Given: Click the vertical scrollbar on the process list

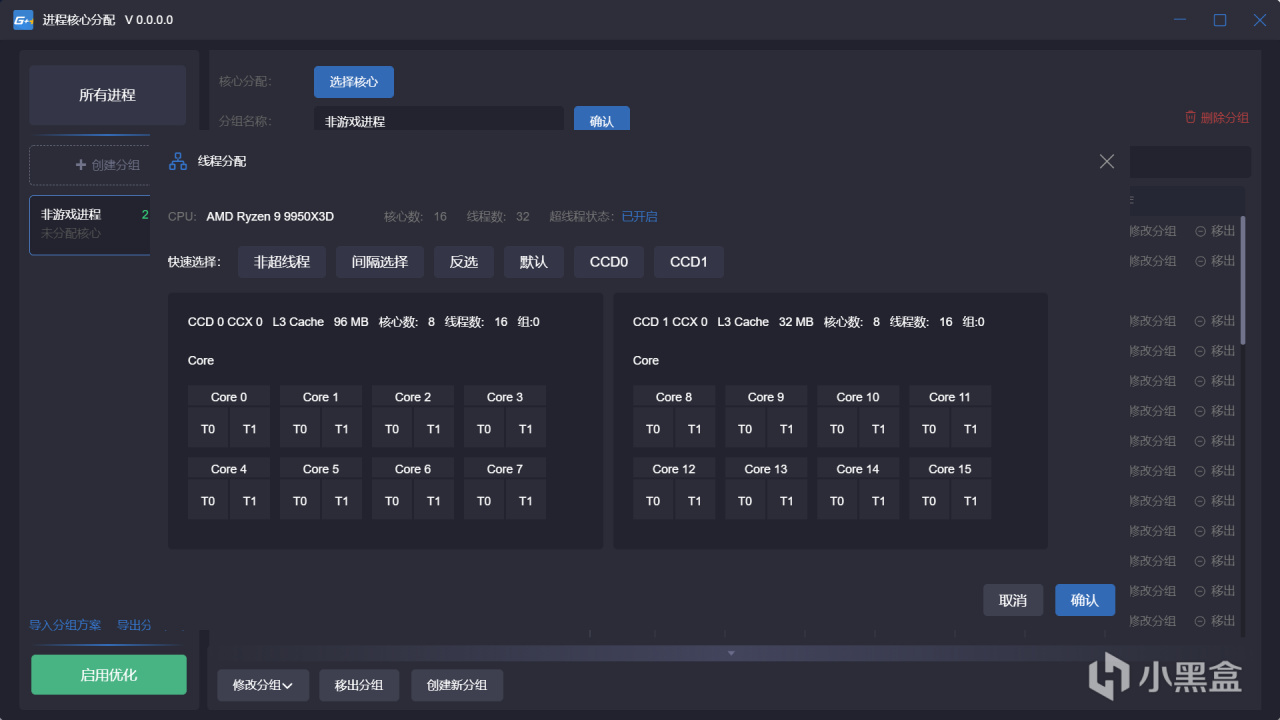Looking at the screenshot, I should coord(1243,281).
